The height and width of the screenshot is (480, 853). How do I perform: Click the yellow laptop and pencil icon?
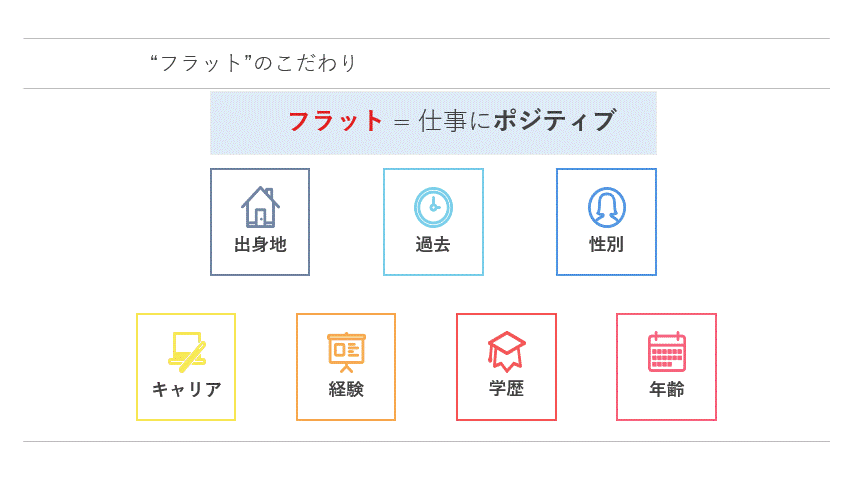(x=187, y=350)
